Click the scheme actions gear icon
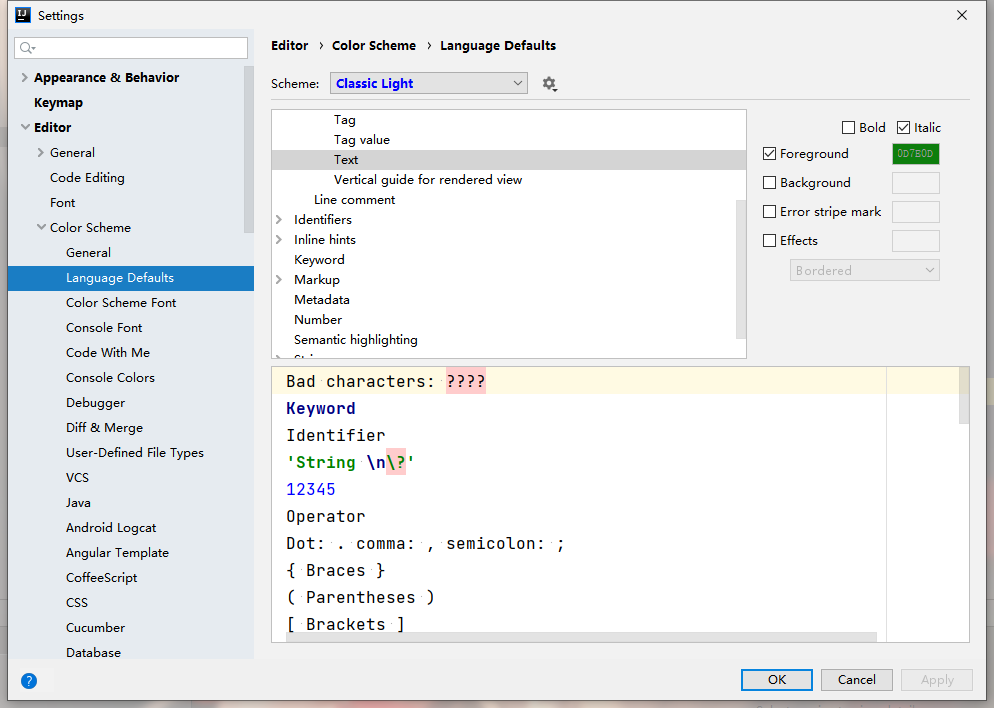Image resolution: width=994 pixels, height=708 pixels. pyautogui.click(x=549, y=84)
